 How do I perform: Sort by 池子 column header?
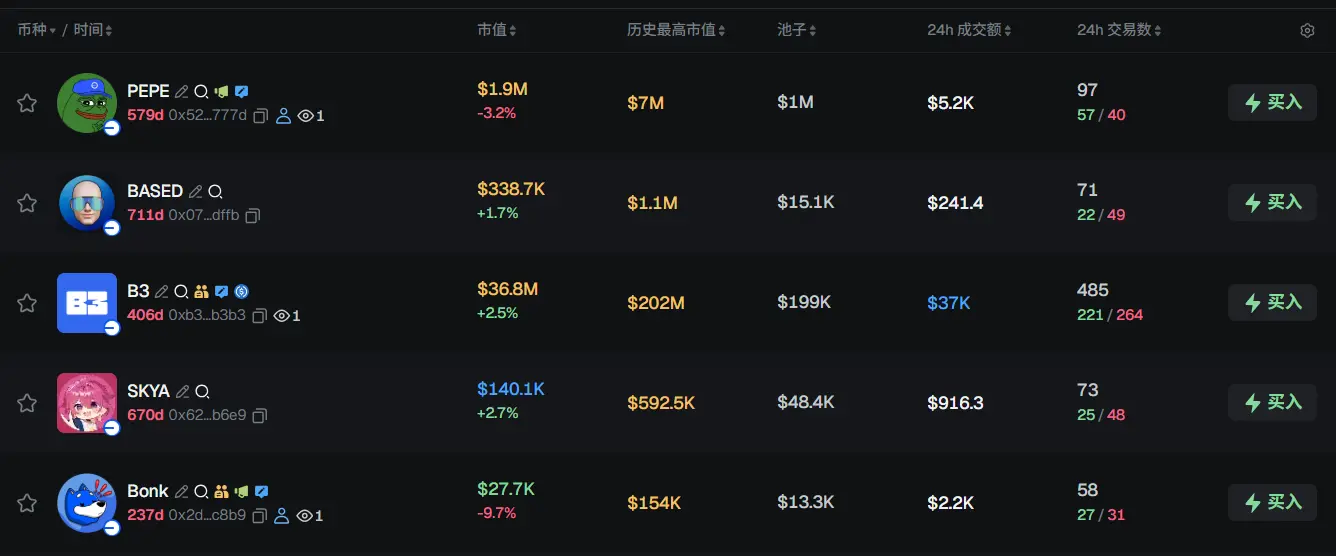(x=797, y=31)
